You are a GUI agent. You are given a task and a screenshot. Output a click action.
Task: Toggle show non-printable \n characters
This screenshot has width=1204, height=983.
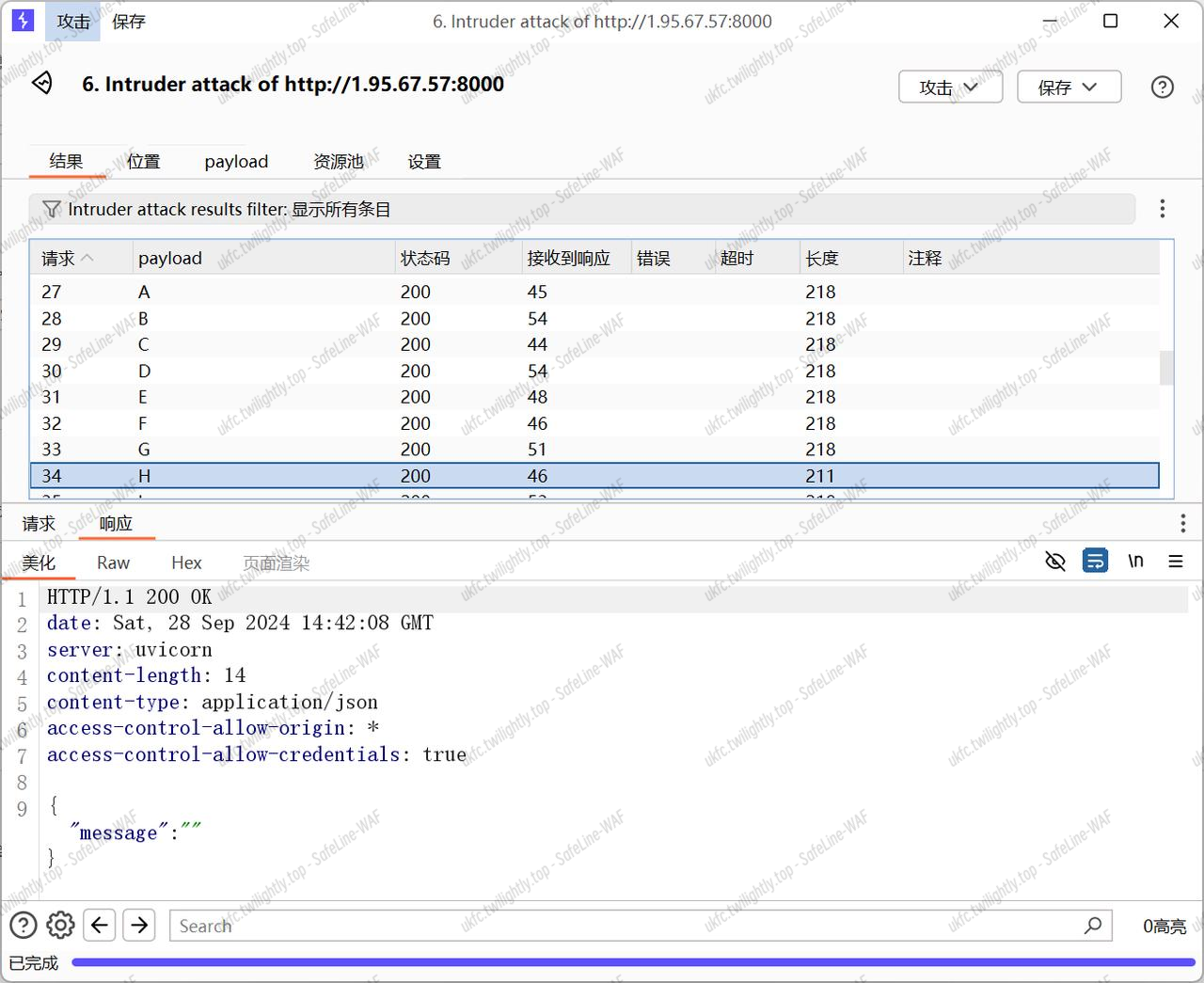(1135, 562)
